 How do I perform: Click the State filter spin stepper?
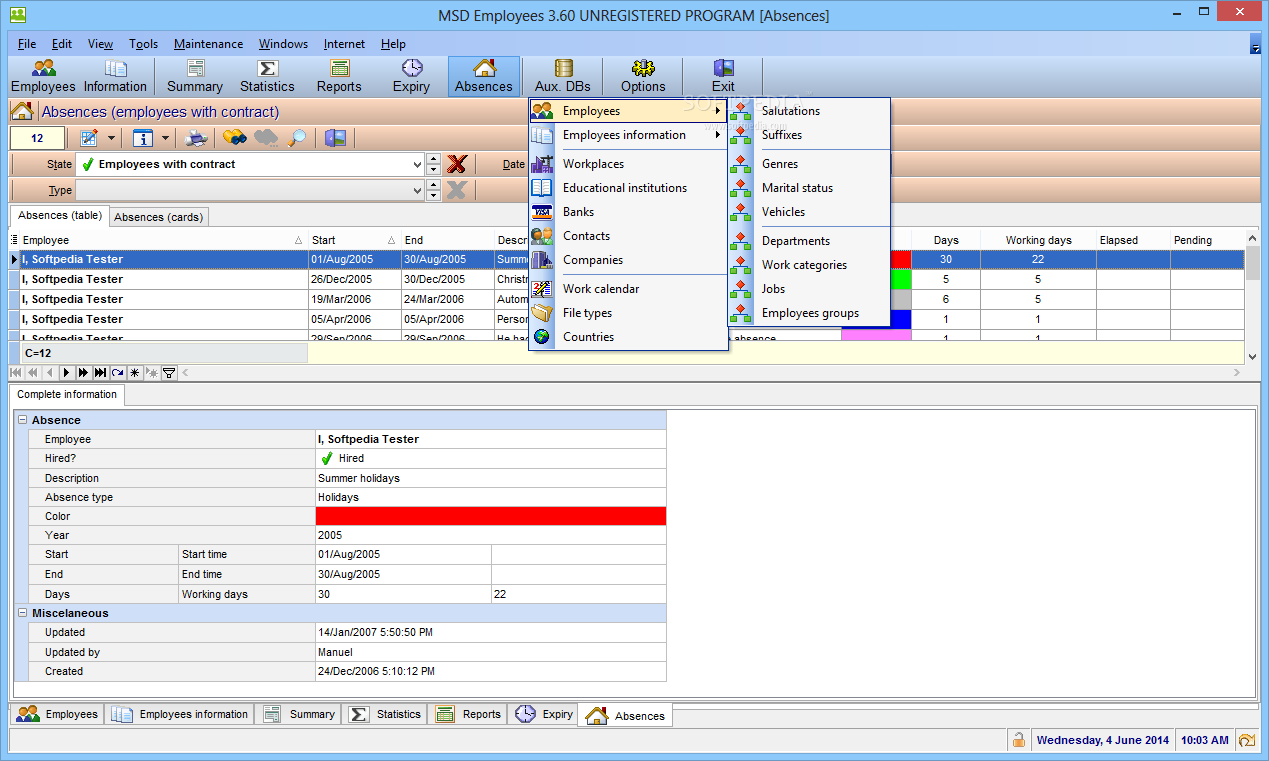pos(433,164)
